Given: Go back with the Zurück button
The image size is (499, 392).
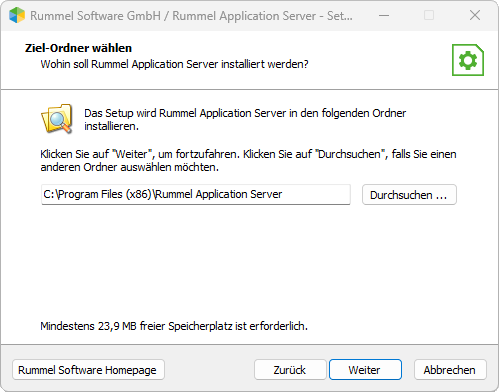Looking at the screenshot, I should pos(290,370).
